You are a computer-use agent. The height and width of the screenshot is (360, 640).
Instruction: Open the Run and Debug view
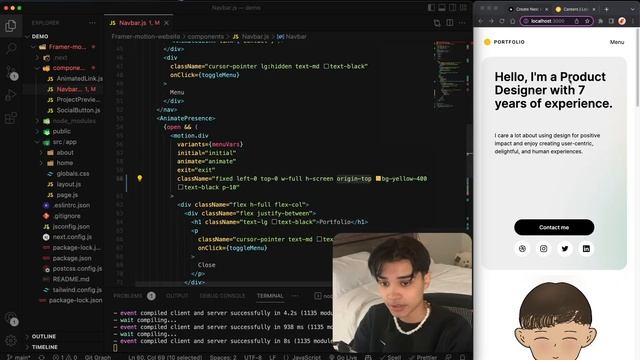click(11, 95)
